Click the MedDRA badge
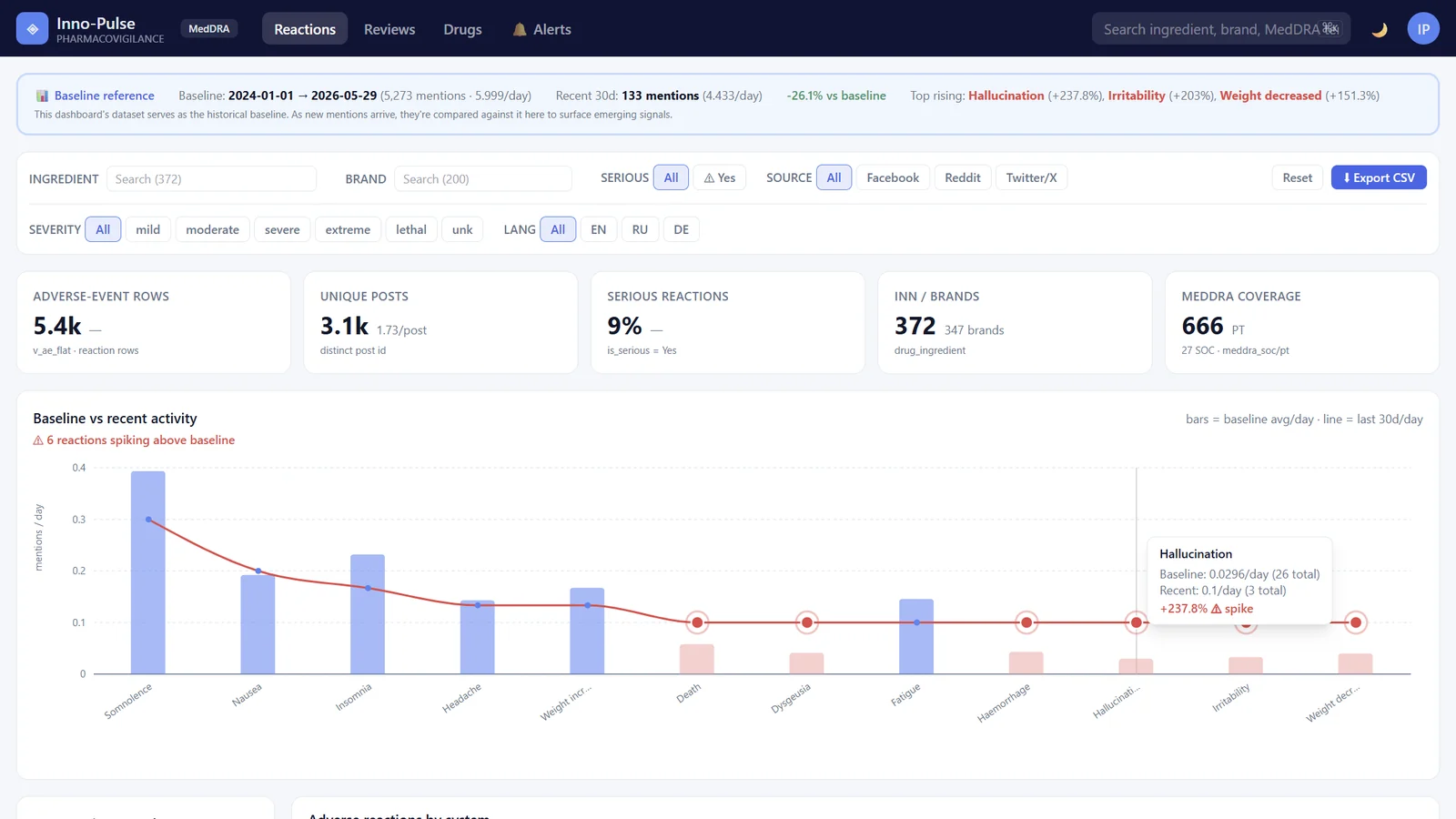Image resolution: width=1456 pixels, height=819 pixels. pyautogui.click(x=209, y=29)
